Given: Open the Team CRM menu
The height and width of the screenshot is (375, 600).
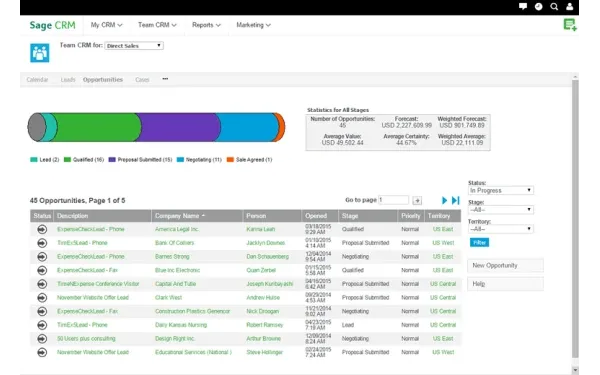Looking at the screenshot, I should [x=157, y=25].
